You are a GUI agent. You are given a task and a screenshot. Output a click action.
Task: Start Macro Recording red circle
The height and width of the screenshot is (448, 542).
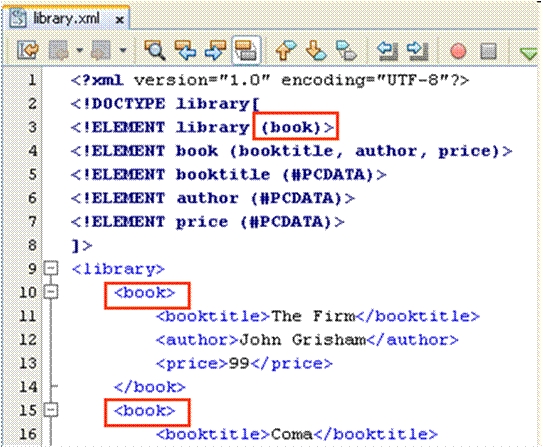click(458, 51)
